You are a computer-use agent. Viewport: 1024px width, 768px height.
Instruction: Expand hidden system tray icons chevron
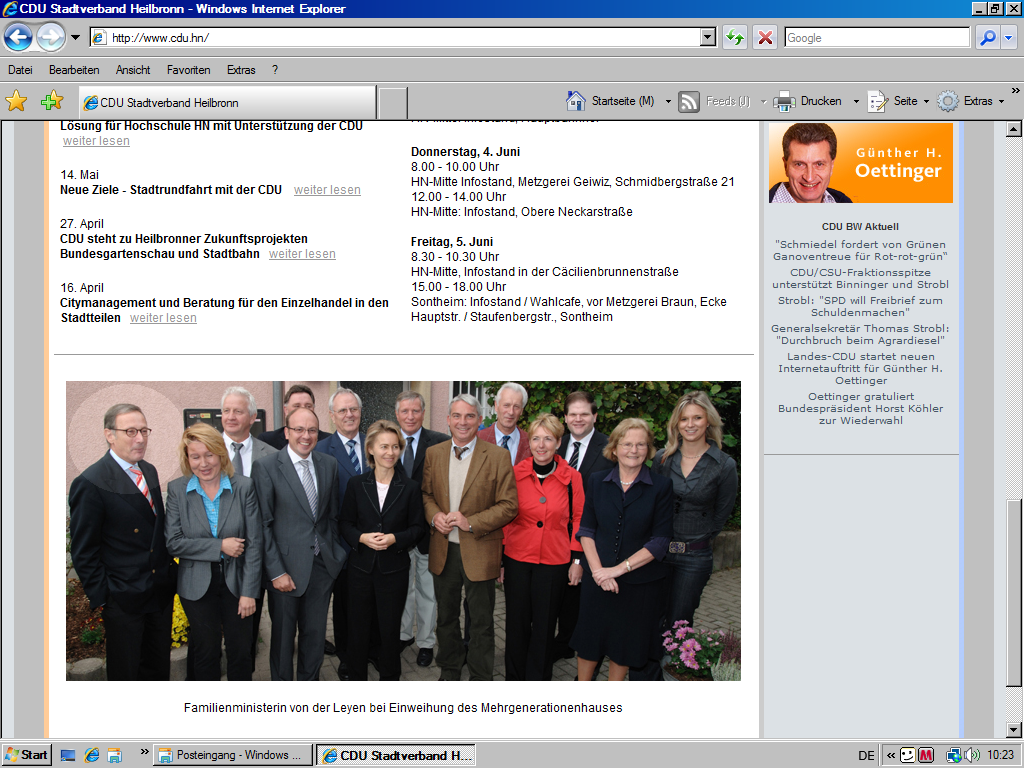tap(889, 756)
